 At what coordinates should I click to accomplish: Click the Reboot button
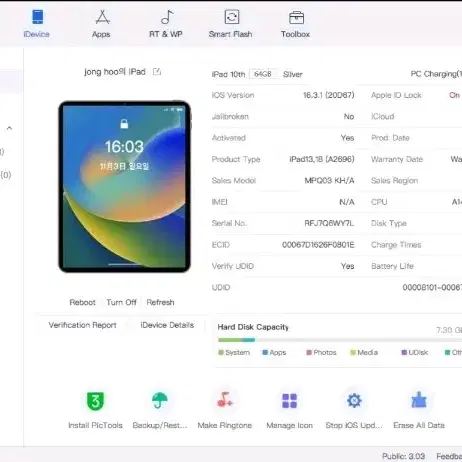(82, 302)
